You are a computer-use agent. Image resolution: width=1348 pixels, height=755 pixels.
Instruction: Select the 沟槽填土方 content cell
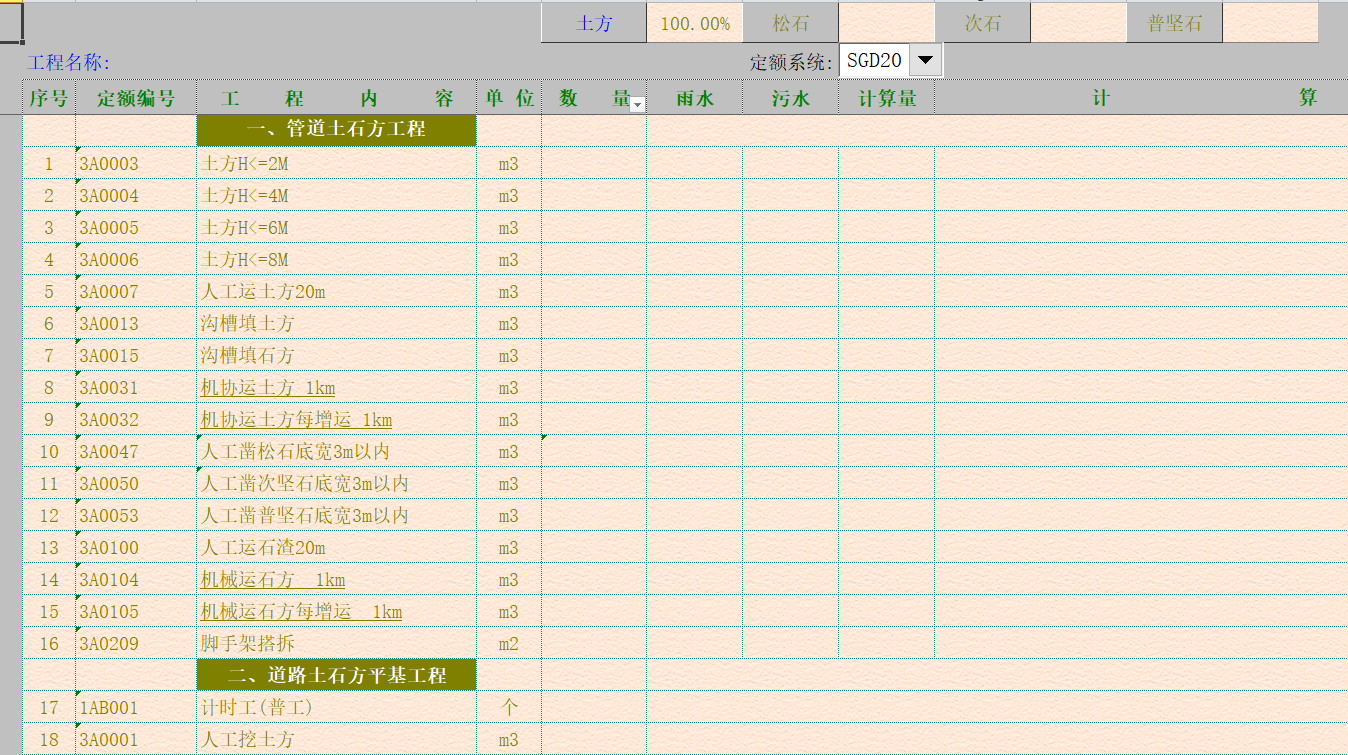coord(337,324)
